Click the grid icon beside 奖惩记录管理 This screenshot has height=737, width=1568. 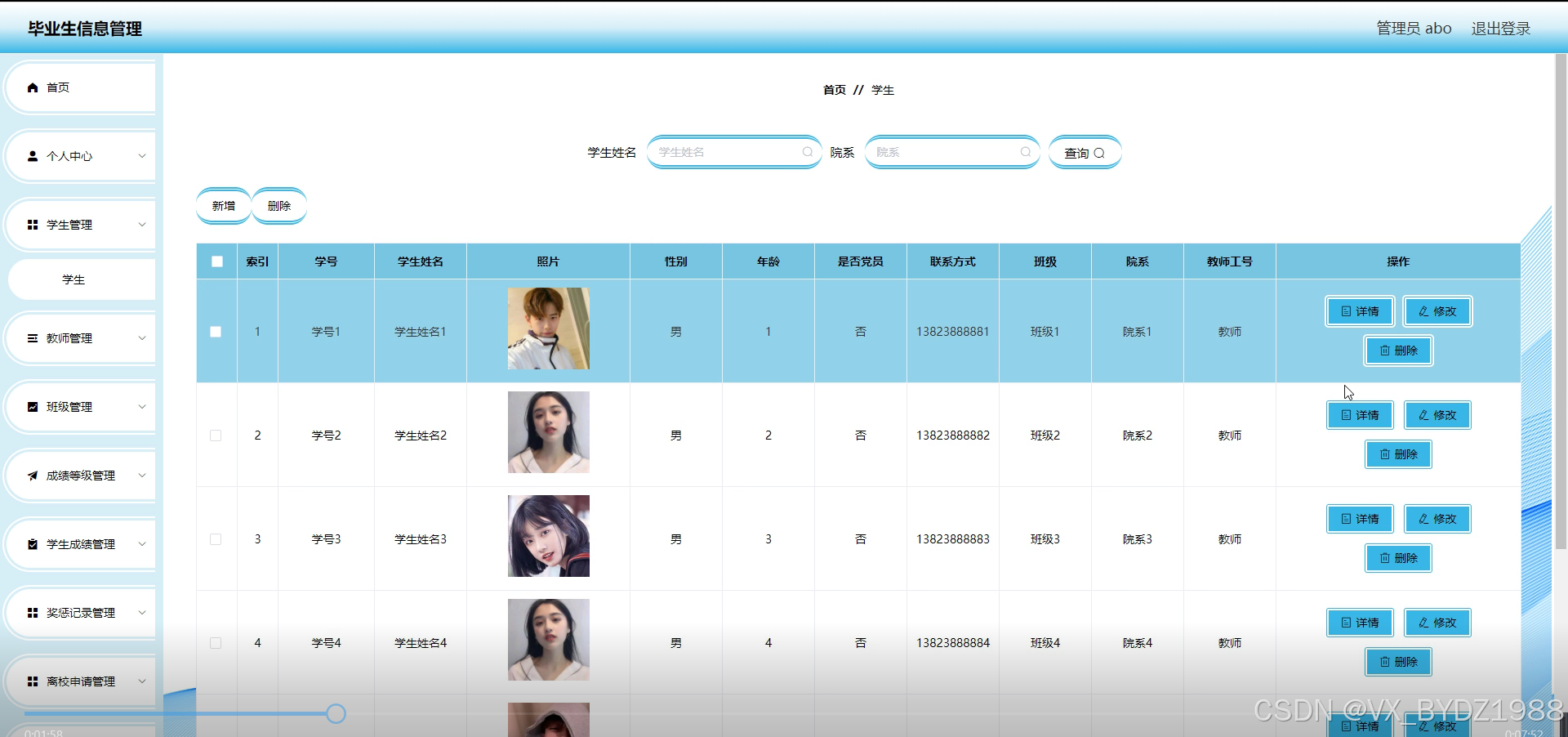click(x=33, y=613)
